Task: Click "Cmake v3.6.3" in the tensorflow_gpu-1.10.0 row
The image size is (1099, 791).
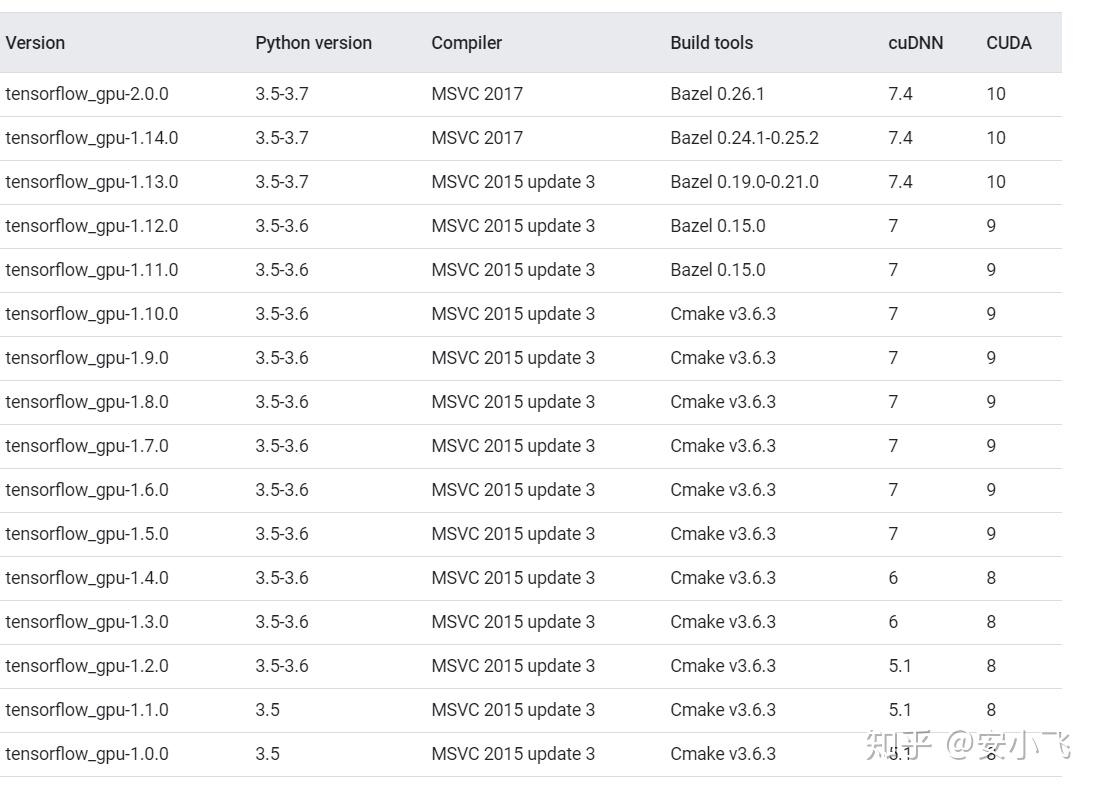Action: coord(723,314)
